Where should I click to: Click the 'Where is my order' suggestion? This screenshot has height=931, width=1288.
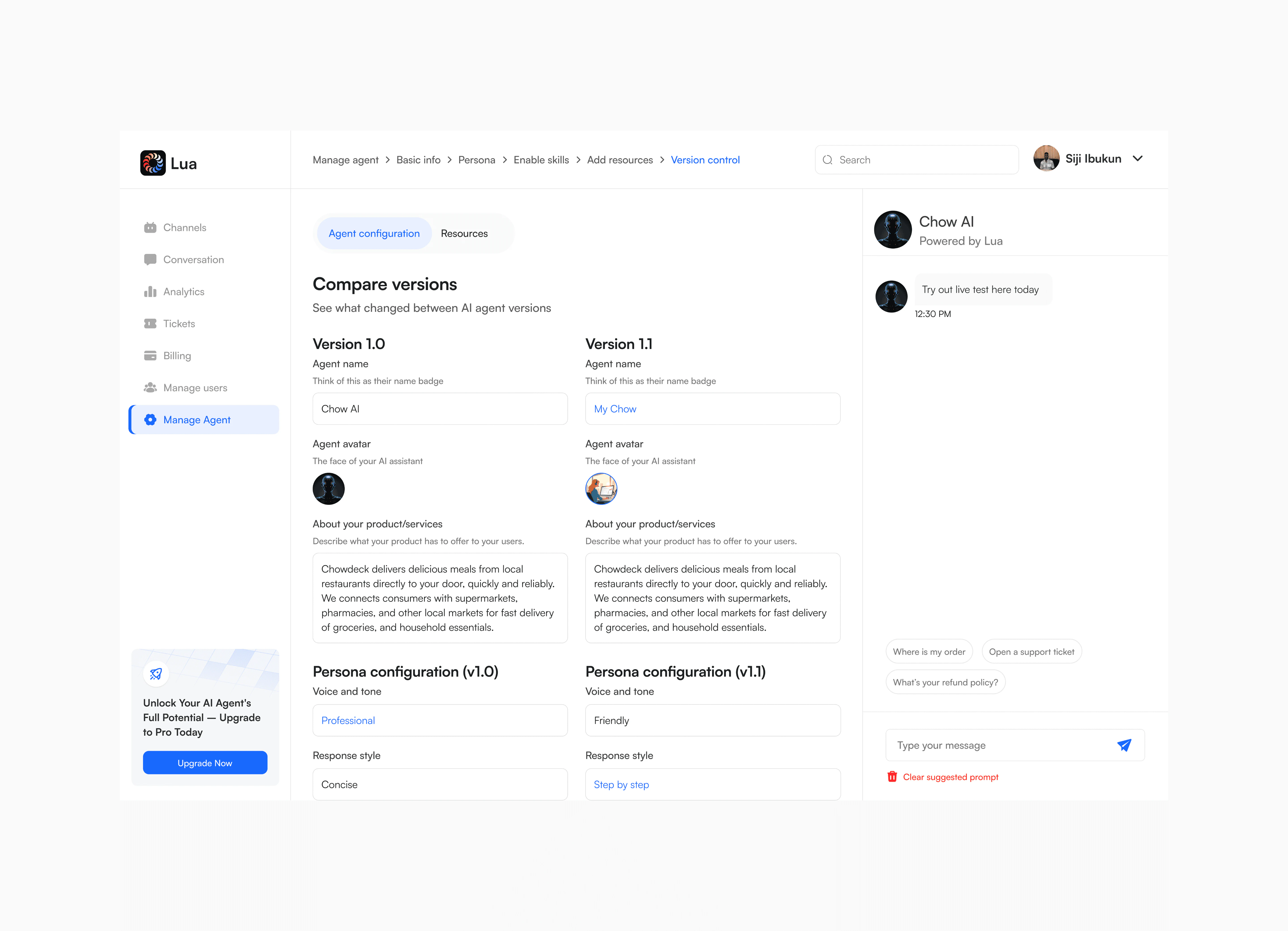929,652
